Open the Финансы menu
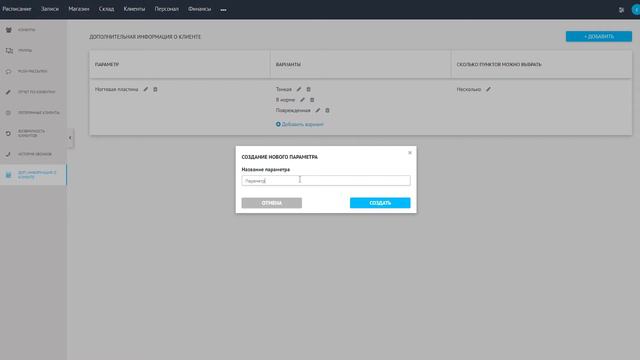The image size is (640, 360). click(x=200, y=9)
